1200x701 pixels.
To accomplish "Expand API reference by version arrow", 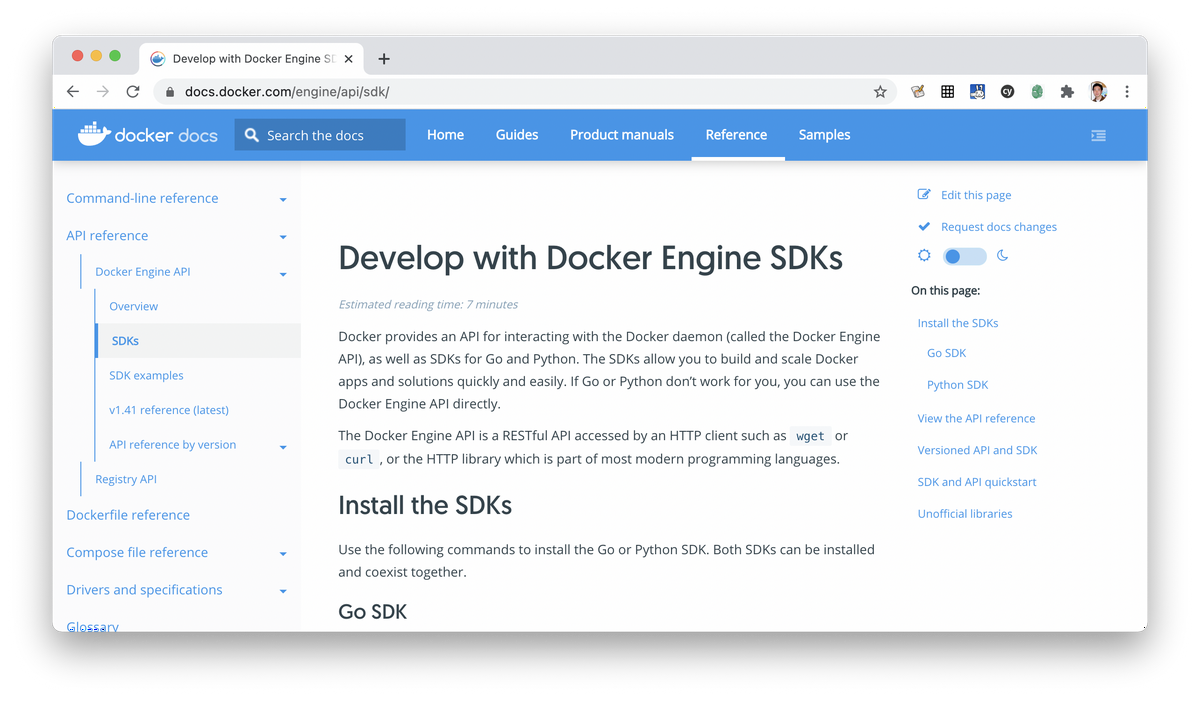I will point(283,447).
